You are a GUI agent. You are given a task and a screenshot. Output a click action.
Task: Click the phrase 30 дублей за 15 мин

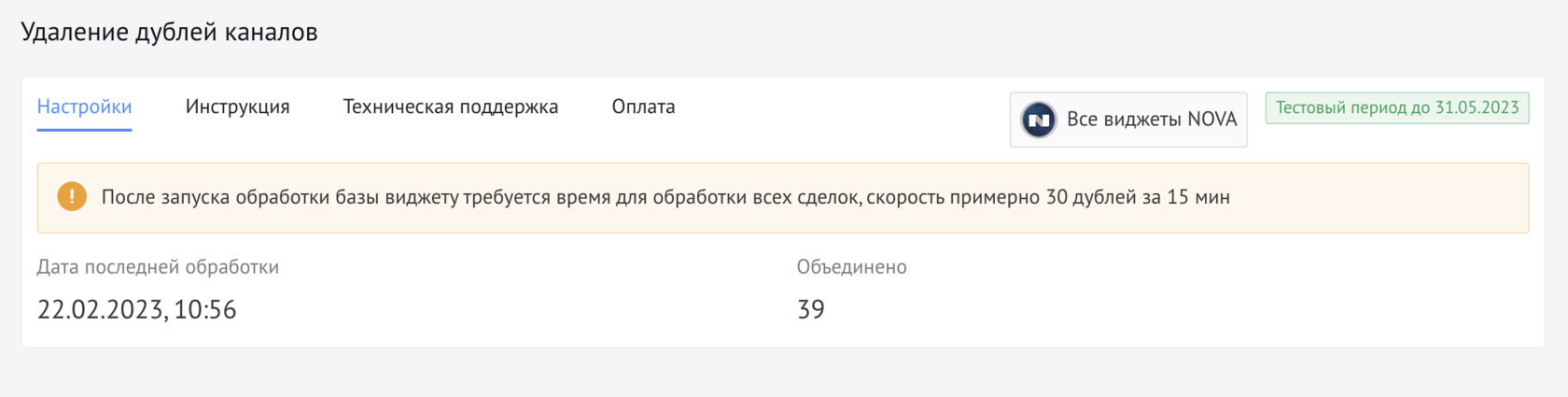1137,197
